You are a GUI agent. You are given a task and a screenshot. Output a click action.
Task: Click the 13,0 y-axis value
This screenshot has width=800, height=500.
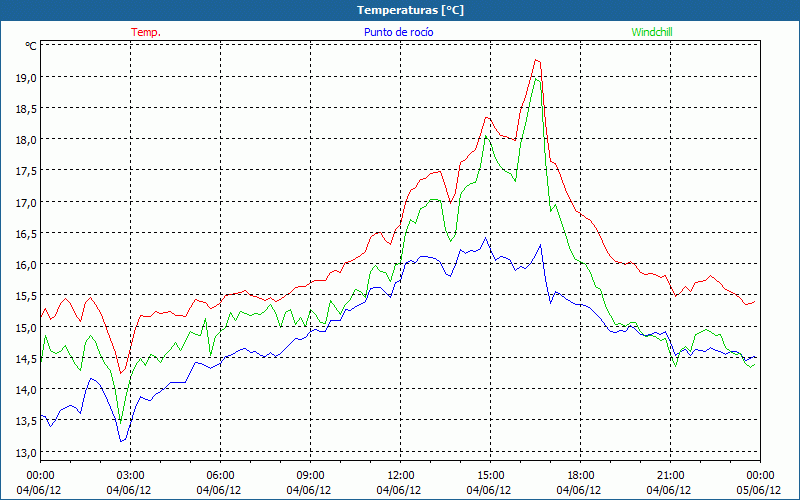pos(27,453)
